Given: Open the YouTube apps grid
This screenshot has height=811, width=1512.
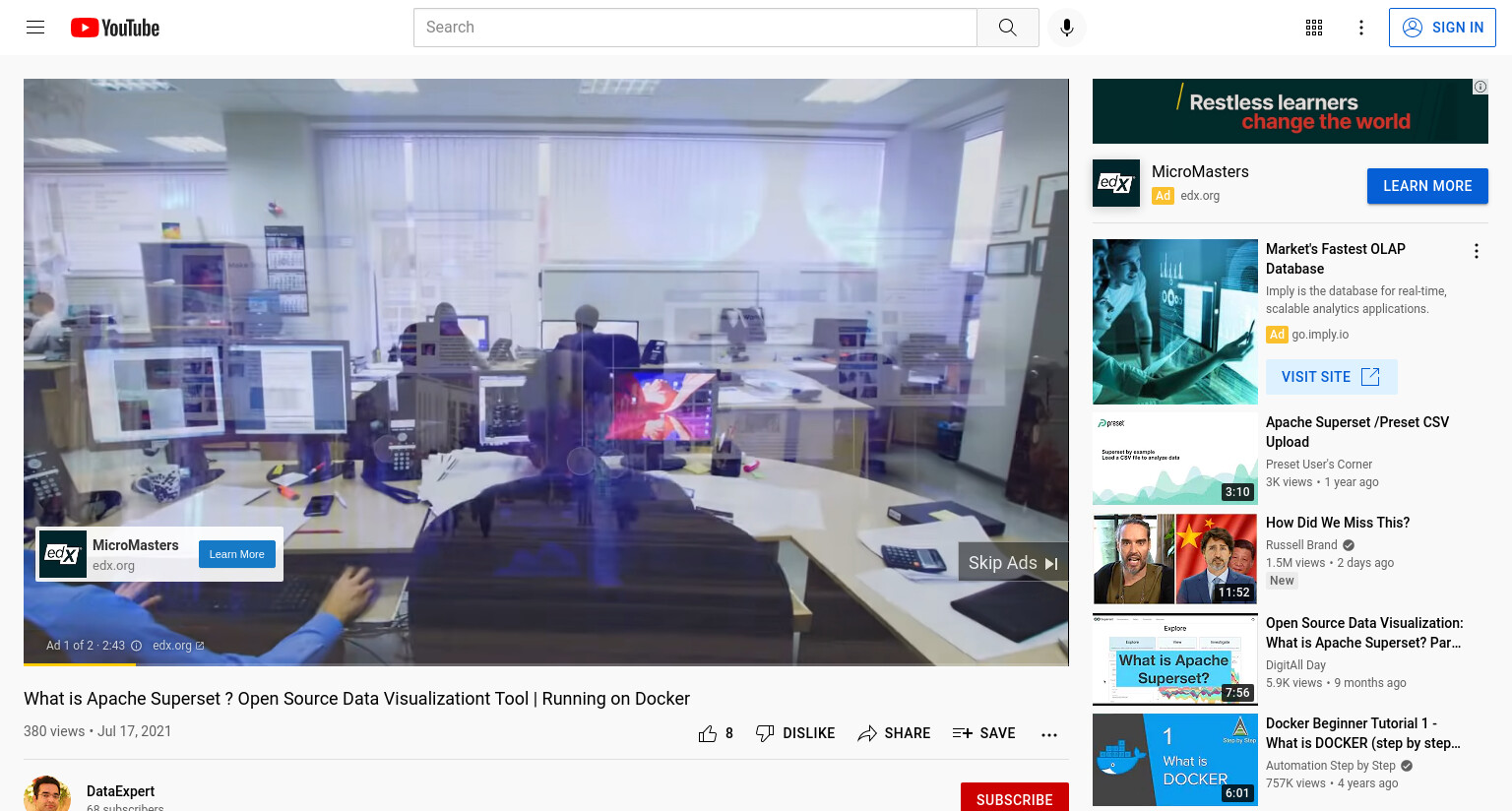Looking at the screenshot, I should click(1314, 28).
